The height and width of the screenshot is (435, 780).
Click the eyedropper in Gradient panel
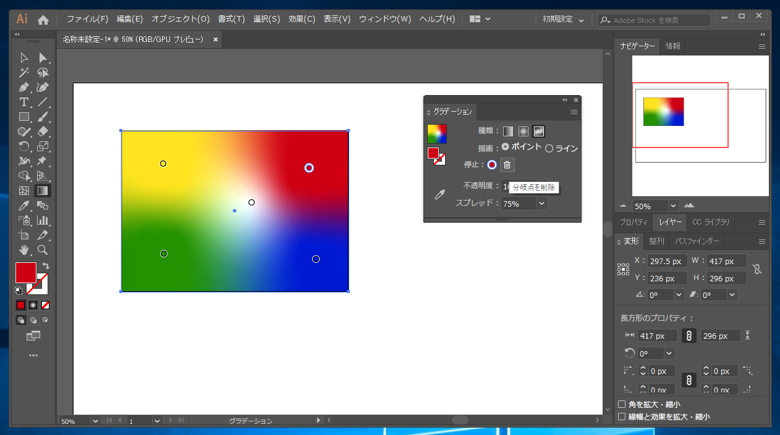(x=439, y=195)
